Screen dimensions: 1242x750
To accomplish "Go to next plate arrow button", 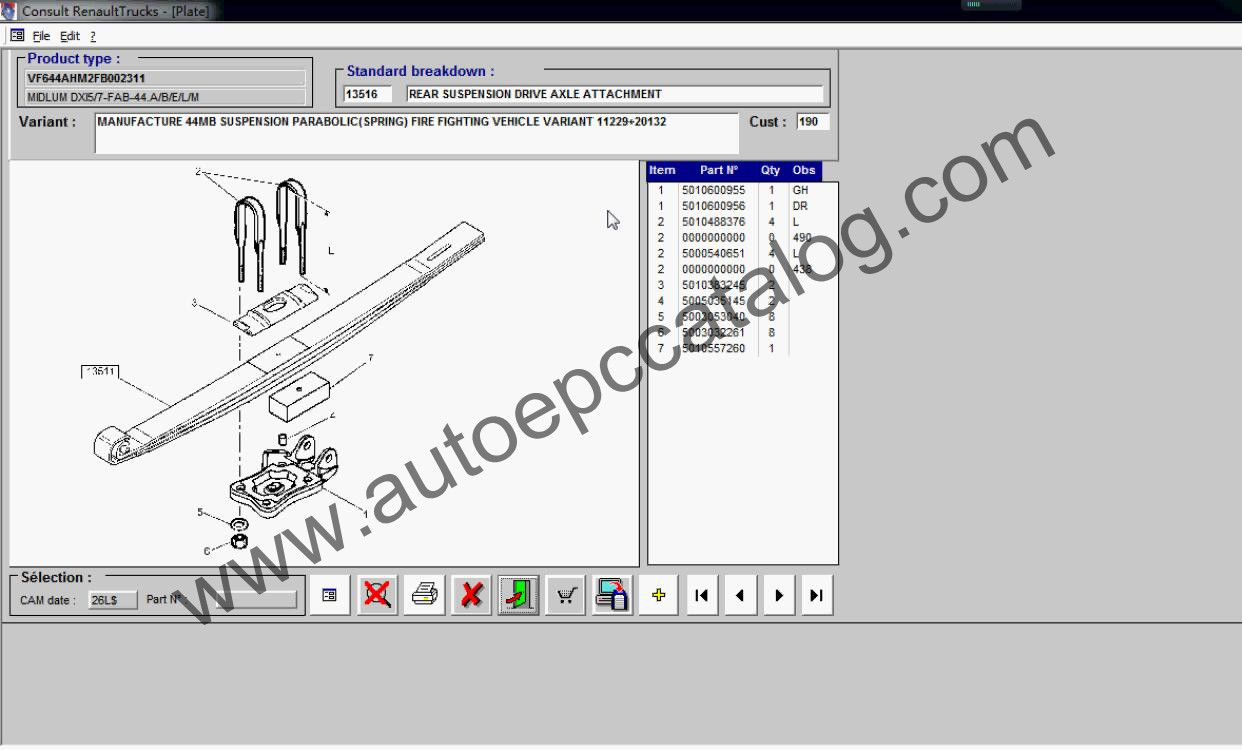I will pos(778,596).
